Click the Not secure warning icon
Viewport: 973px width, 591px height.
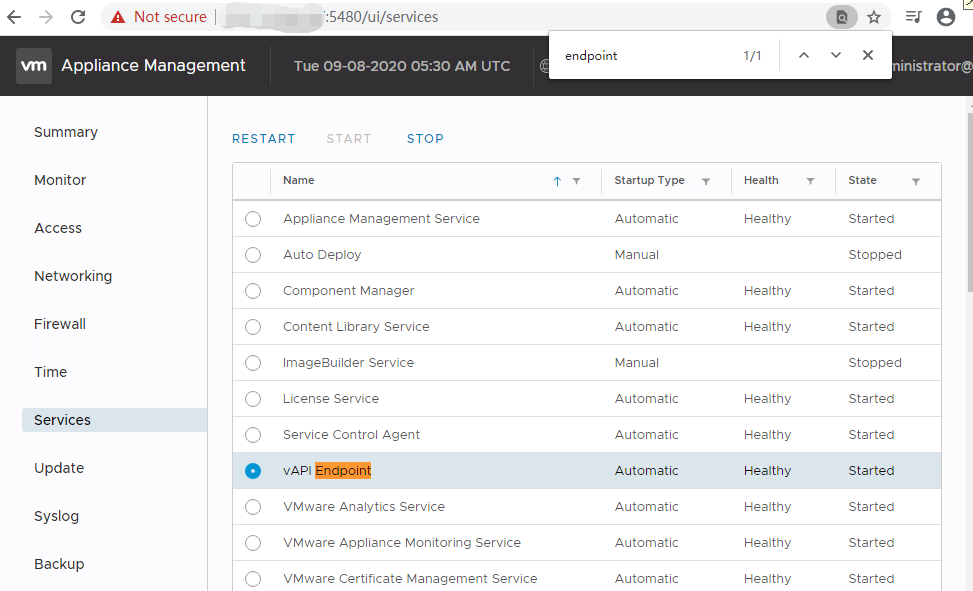point(118,17)
